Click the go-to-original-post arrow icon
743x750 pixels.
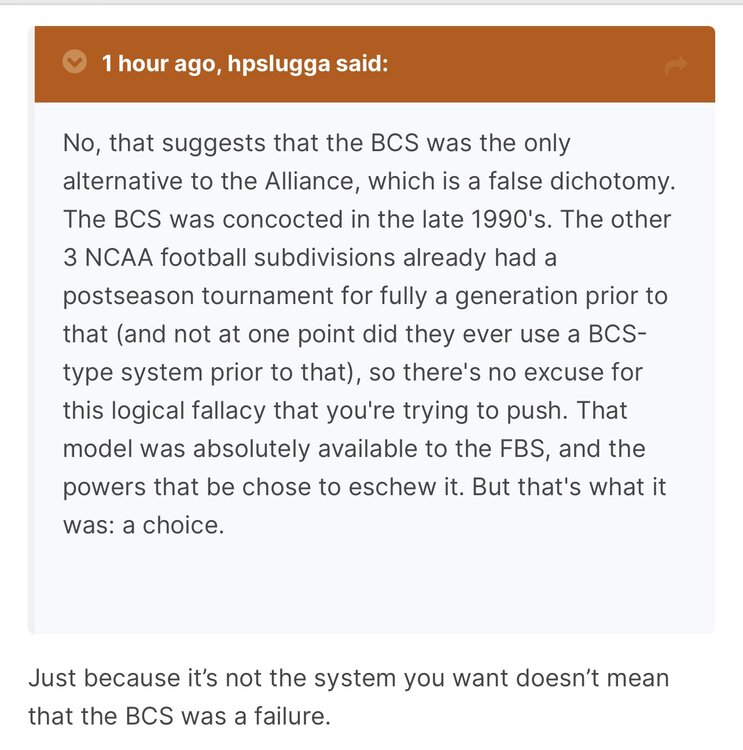pos(676,65)
